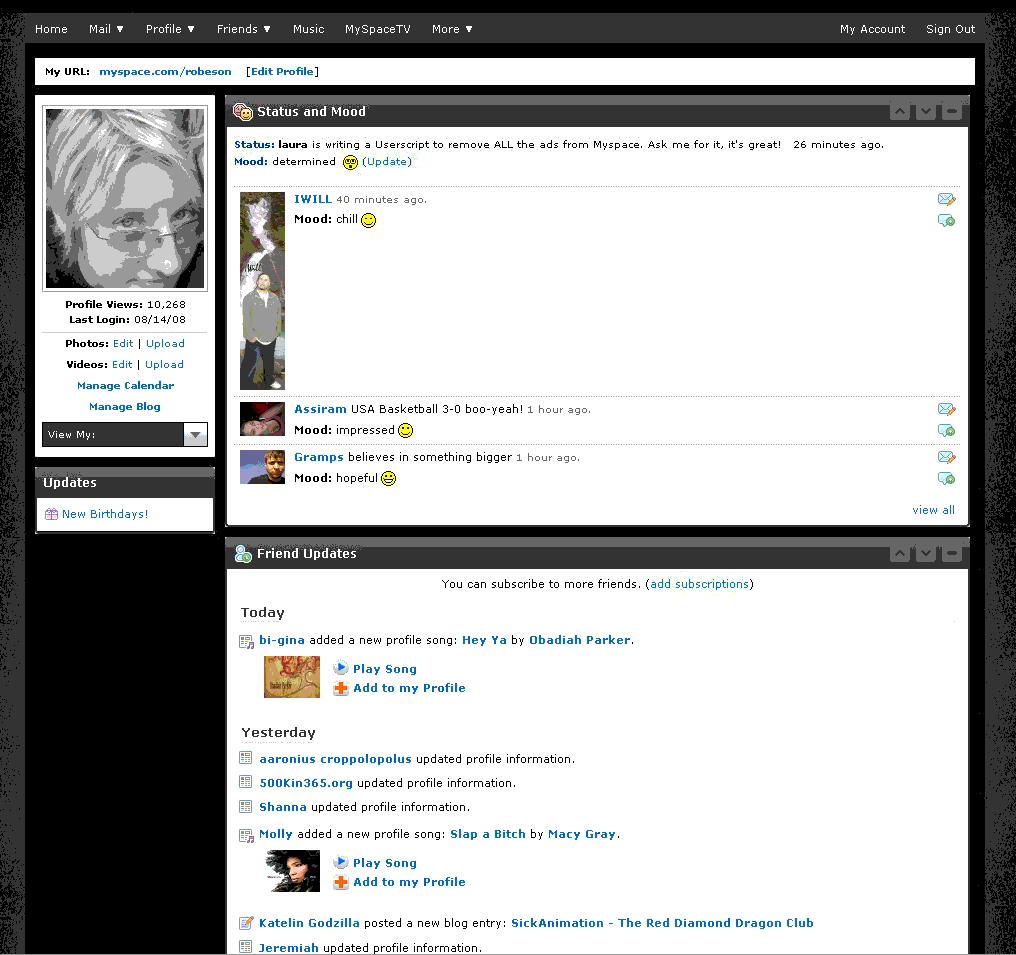This screenshot has height=955, width=1016.
Task: Click the Status and Mood header icon
Action: 243,111
